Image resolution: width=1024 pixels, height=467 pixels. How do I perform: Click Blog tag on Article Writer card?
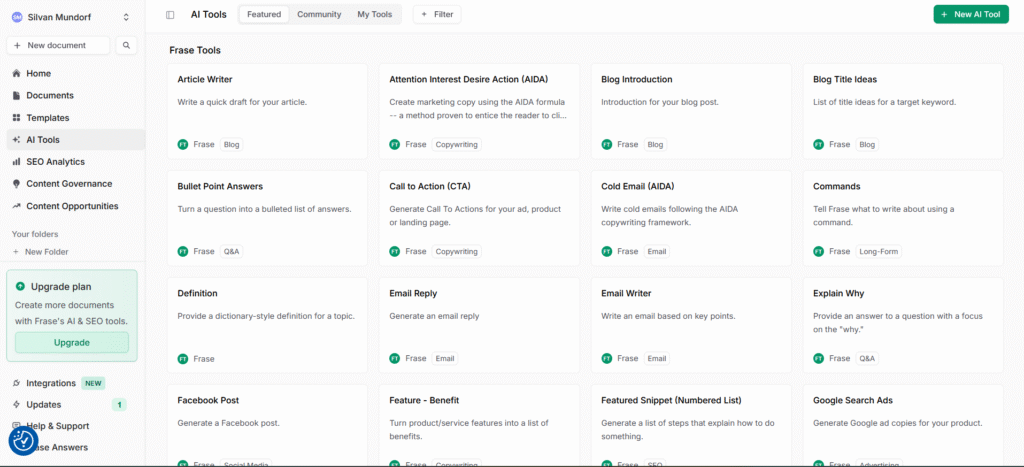point(231,144)
